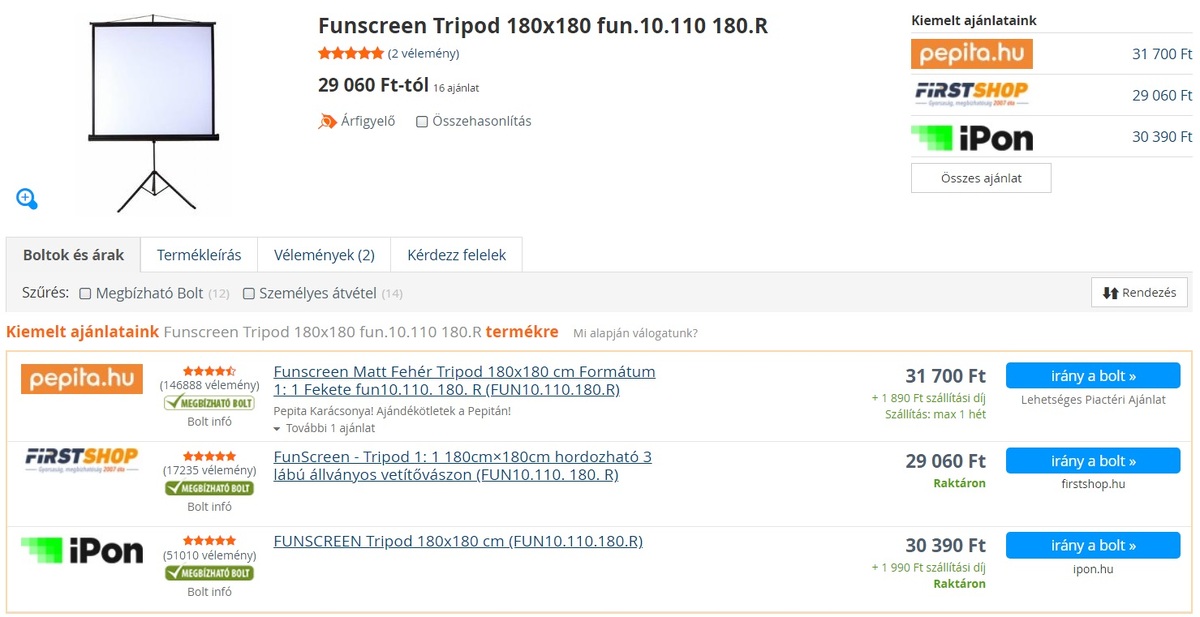Click Megbízható Bolt badge under iPon rating

pos(209,573)
